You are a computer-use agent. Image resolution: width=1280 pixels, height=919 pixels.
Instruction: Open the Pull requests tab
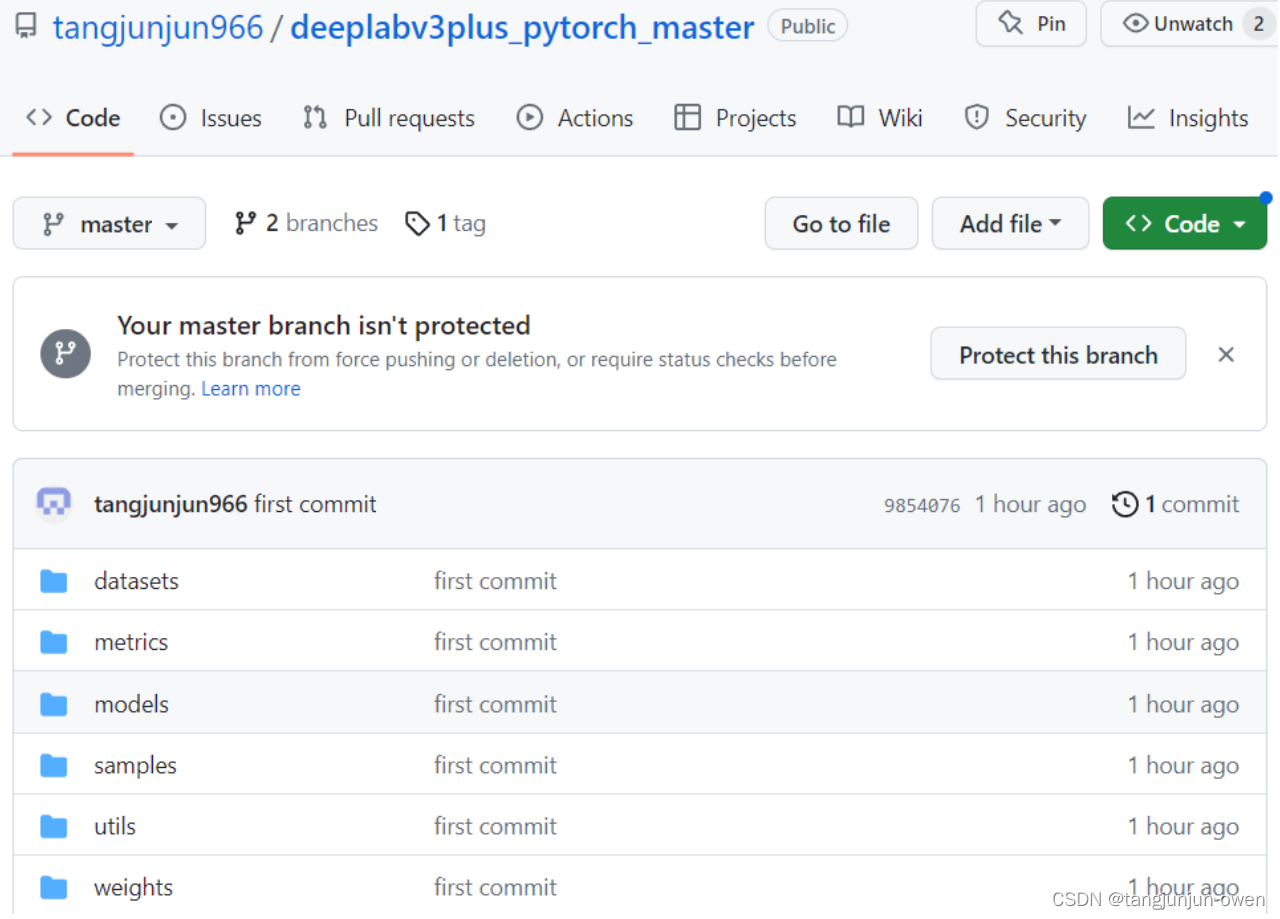coord(389,118)
